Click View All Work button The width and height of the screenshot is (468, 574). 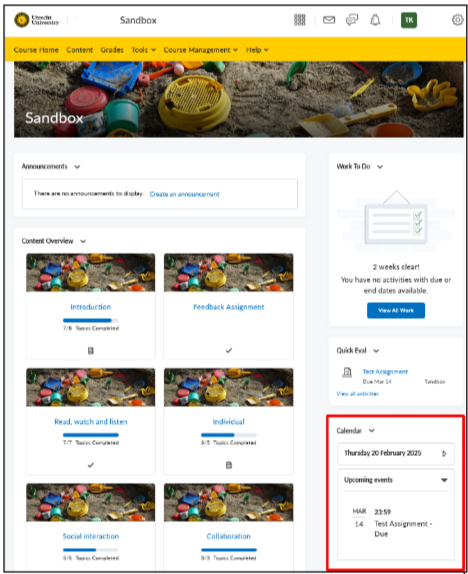396,310
